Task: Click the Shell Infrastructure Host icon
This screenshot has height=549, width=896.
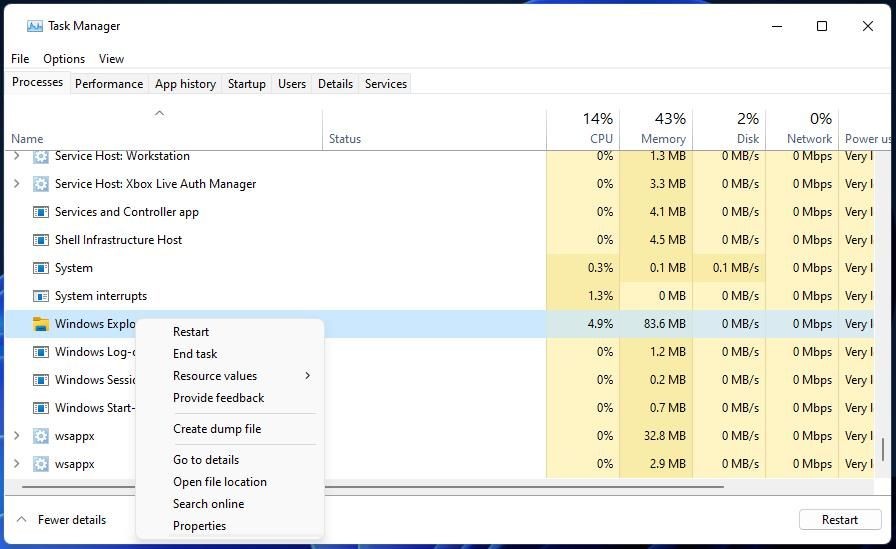Action: click(41, 240)
